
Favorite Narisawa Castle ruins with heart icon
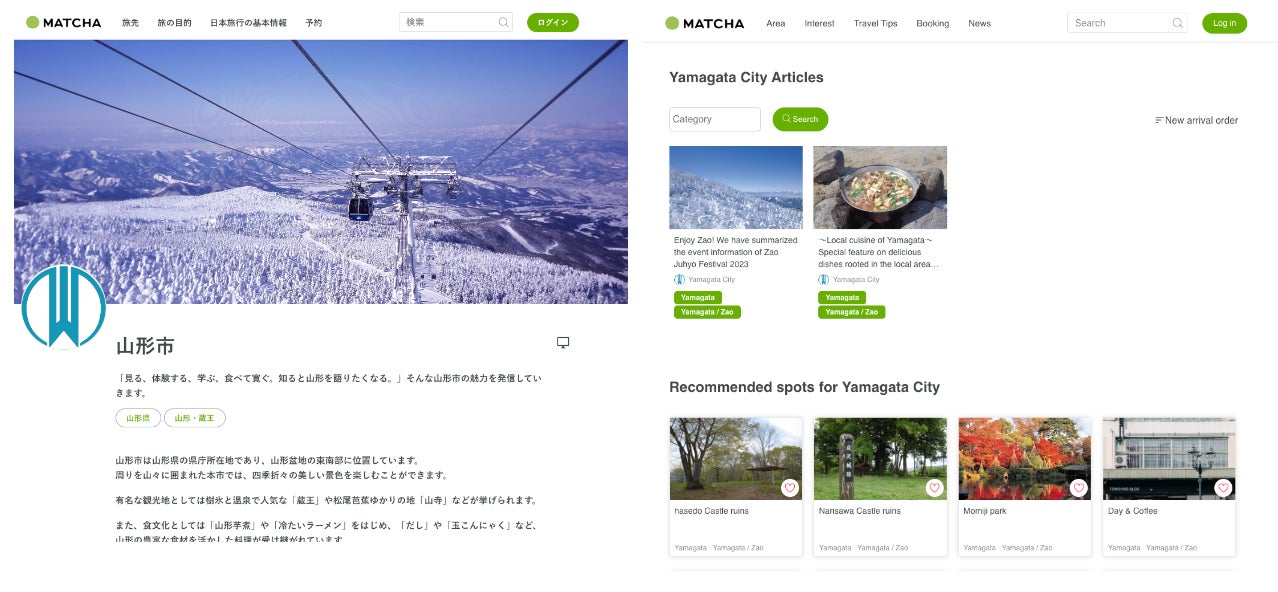coord(934,488)
